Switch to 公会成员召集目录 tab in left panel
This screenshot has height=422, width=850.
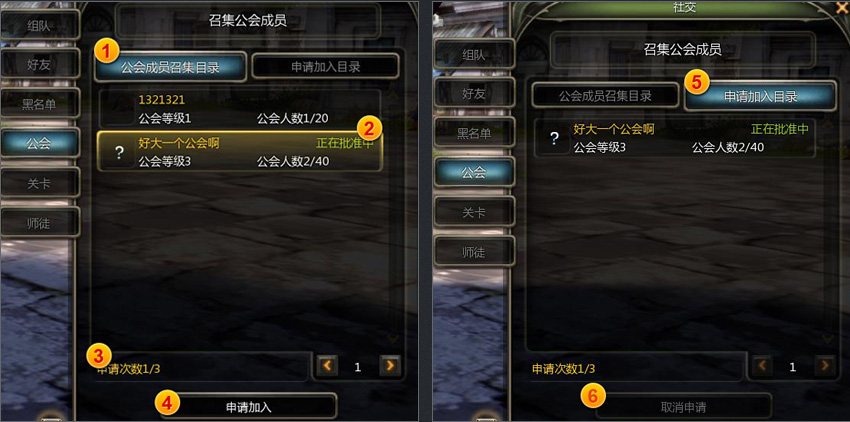point(170,67)
